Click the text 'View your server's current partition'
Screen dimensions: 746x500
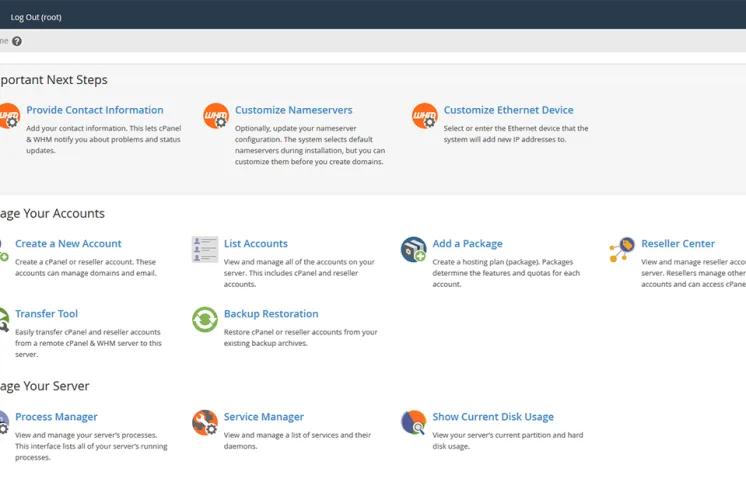coord(491,435)
